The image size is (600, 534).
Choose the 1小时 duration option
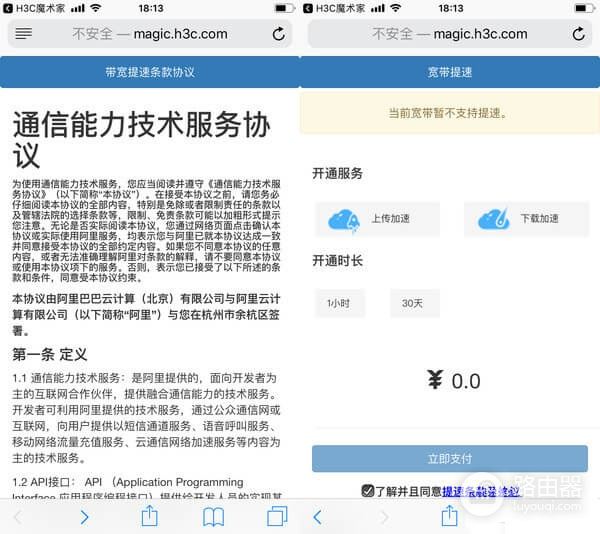click(339, 302)
